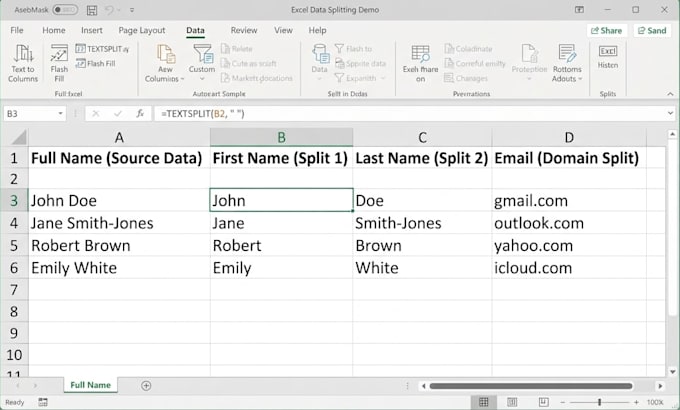
Task: Click into the formula bar text
Action: click(203, 114)
